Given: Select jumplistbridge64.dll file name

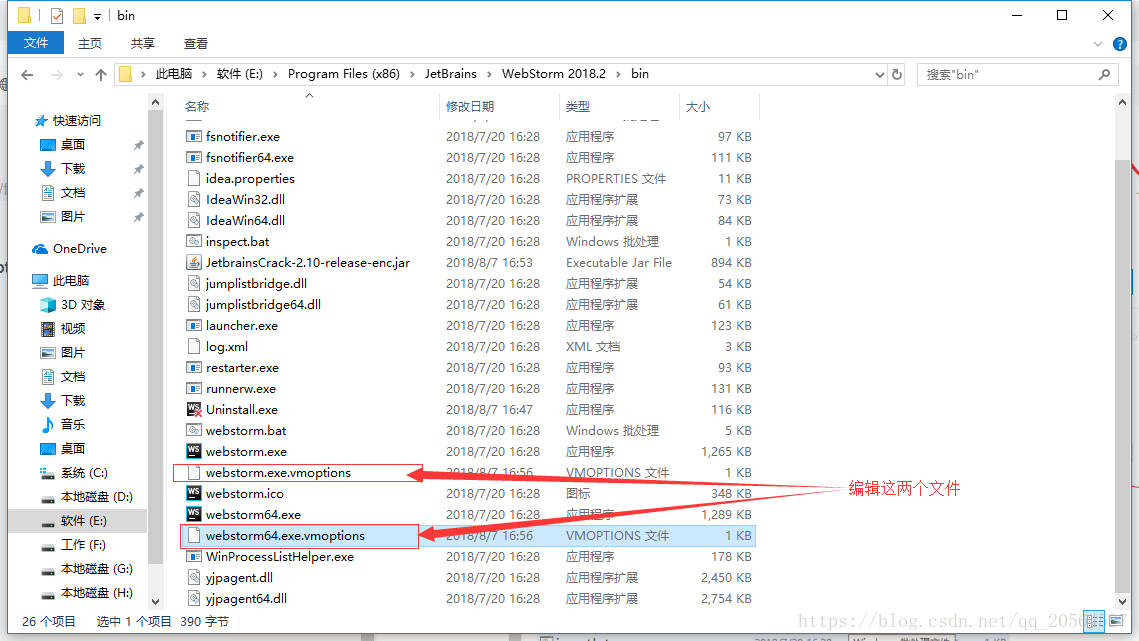Looking at the screenshot, I should (263, 305).
